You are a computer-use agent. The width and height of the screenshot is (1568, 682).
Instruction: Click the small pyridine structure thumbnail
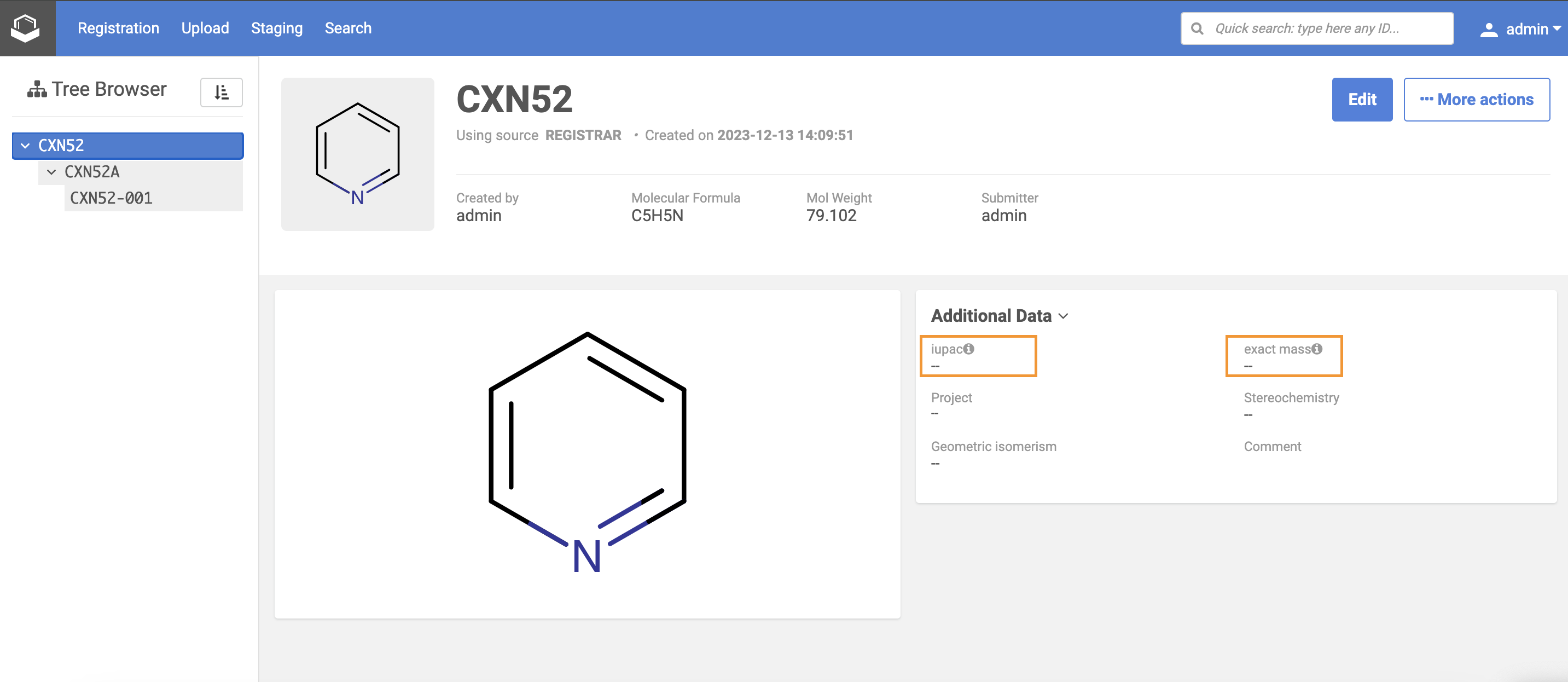click(357, 154)
